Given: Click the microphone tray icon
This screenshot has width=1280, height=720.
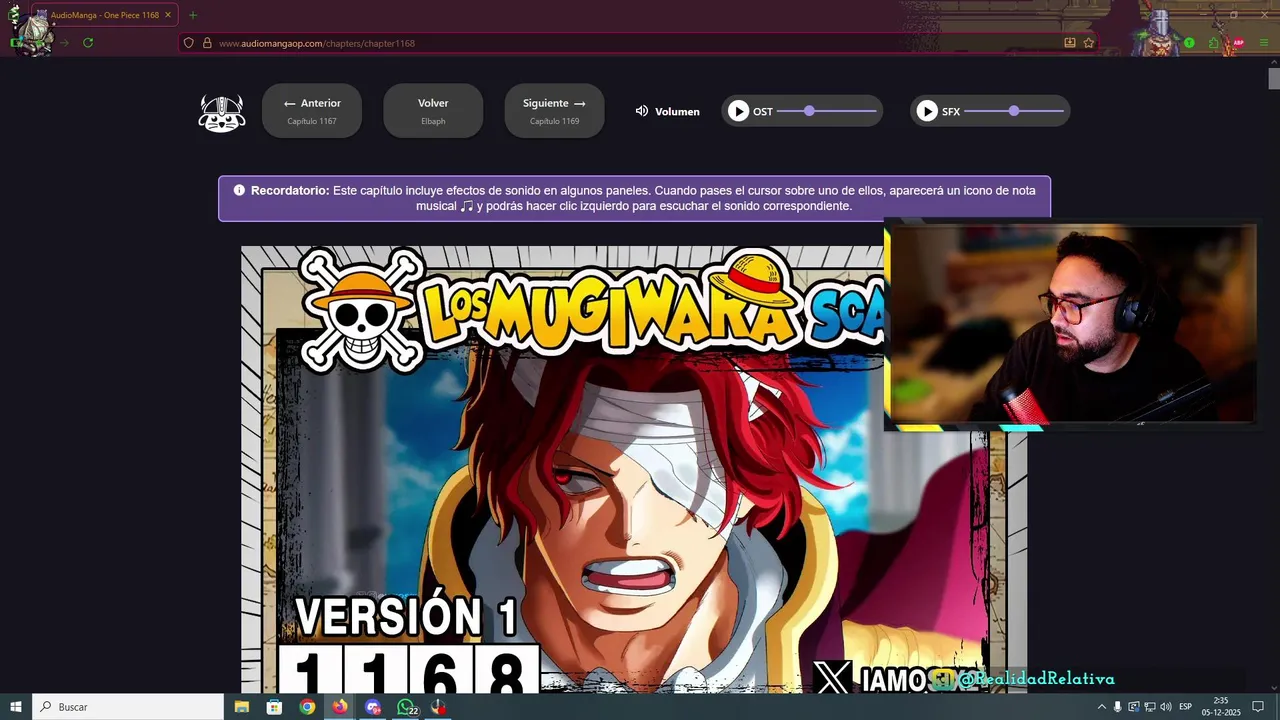Looking at the screenshot, I should tap(1117, 707).
